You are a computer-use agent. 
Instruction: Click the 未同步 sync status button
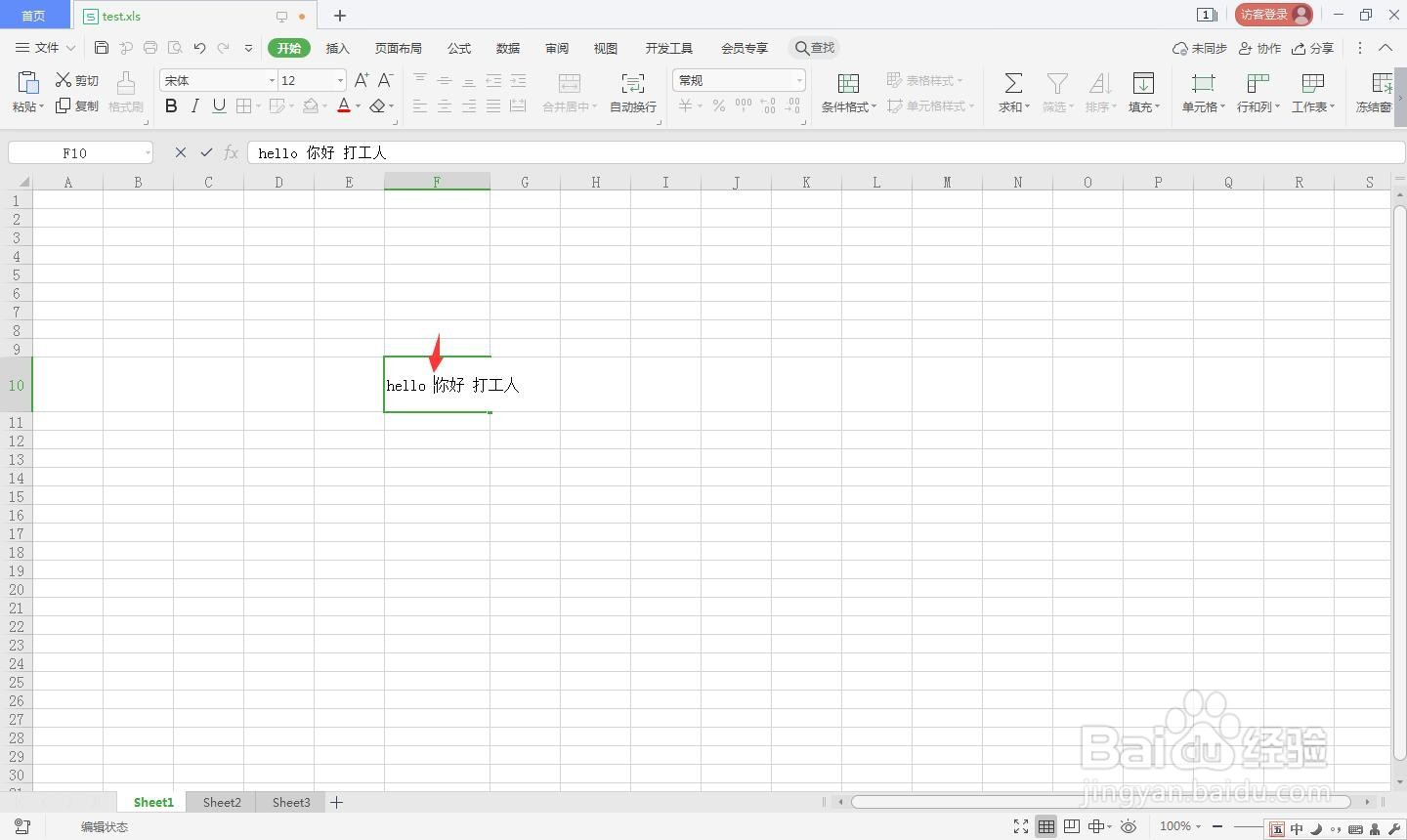click(x=1200, y=48)
